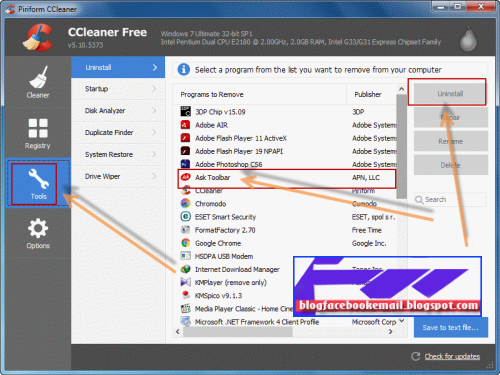Click the Delete button
The image size is (500, 375).
451,165
